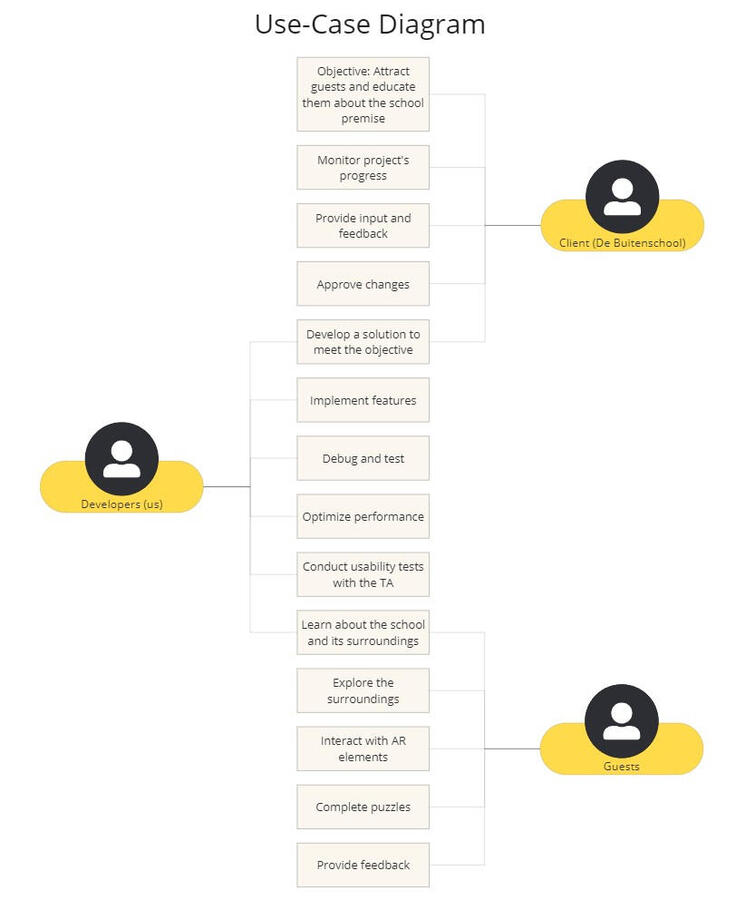
Task: Select the Explore the surroundings box
Action: click(363, 691)
